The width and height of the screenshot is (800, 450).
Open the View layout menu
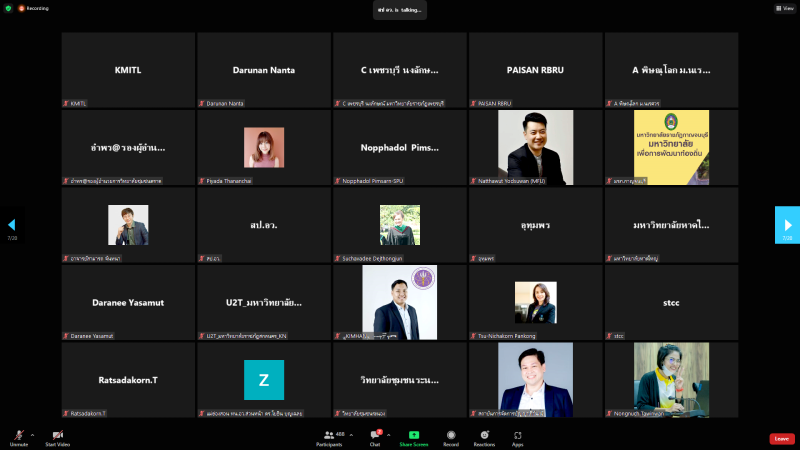[x=783, y=8]
